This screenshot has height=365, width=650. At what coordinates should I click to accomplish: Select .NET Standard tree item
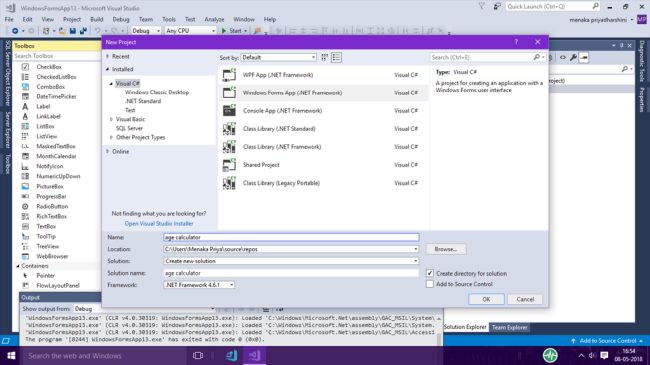[x=143, y=101]
